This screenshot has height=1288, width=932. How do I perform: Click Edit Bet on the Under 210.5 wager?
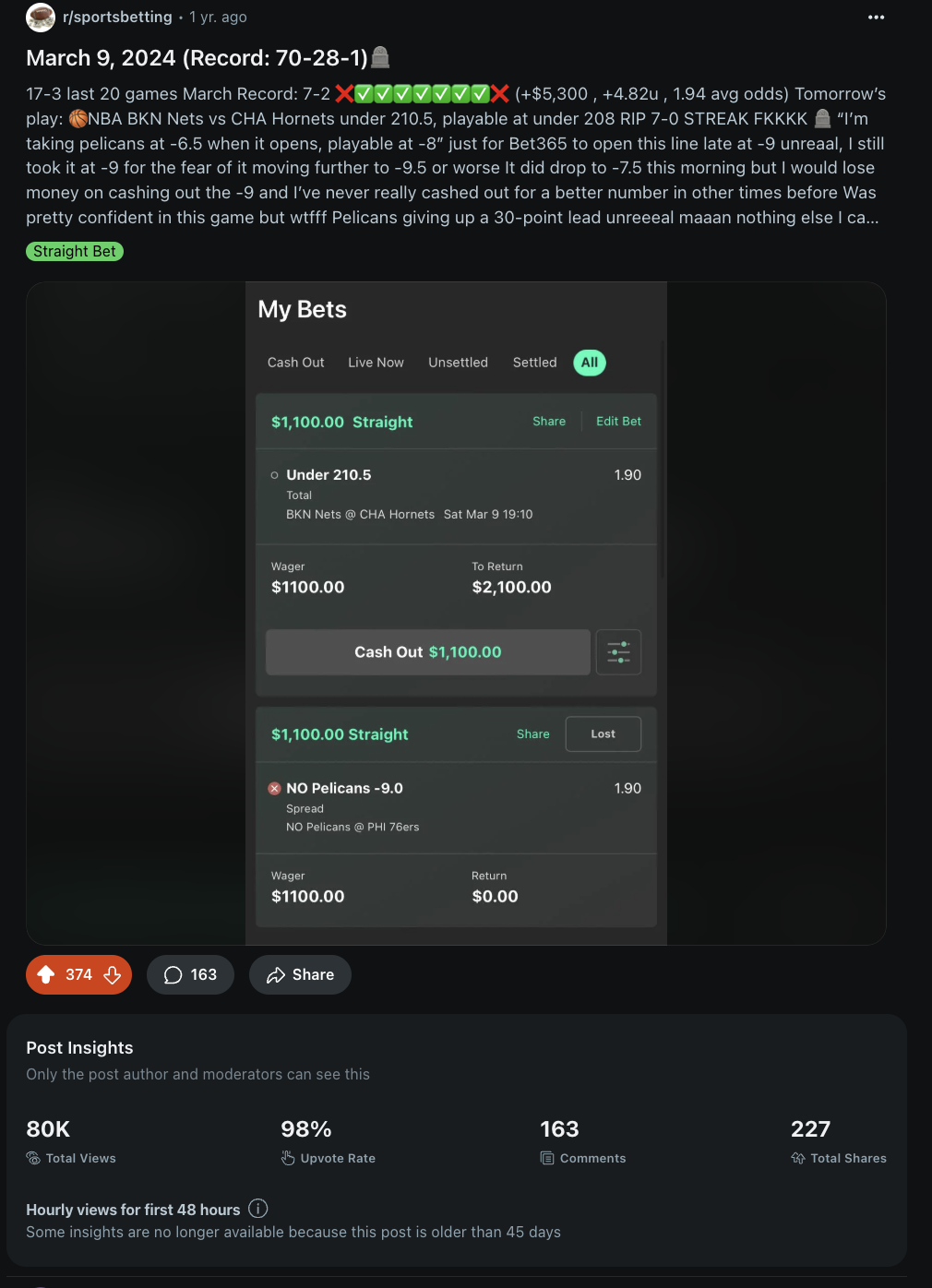coord(618,422)
